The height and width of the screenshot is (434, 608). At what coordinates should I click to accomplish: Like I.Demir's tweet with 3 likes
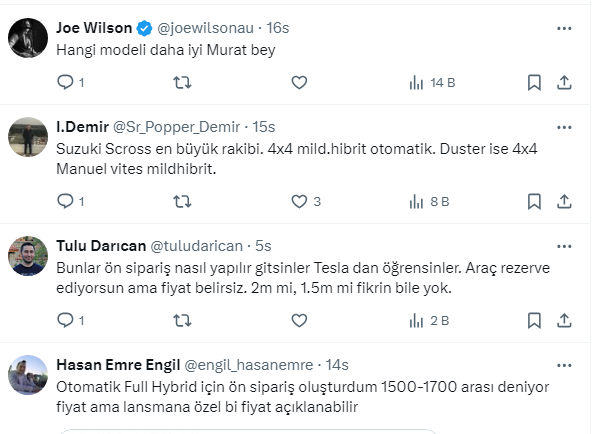(298, 202)
